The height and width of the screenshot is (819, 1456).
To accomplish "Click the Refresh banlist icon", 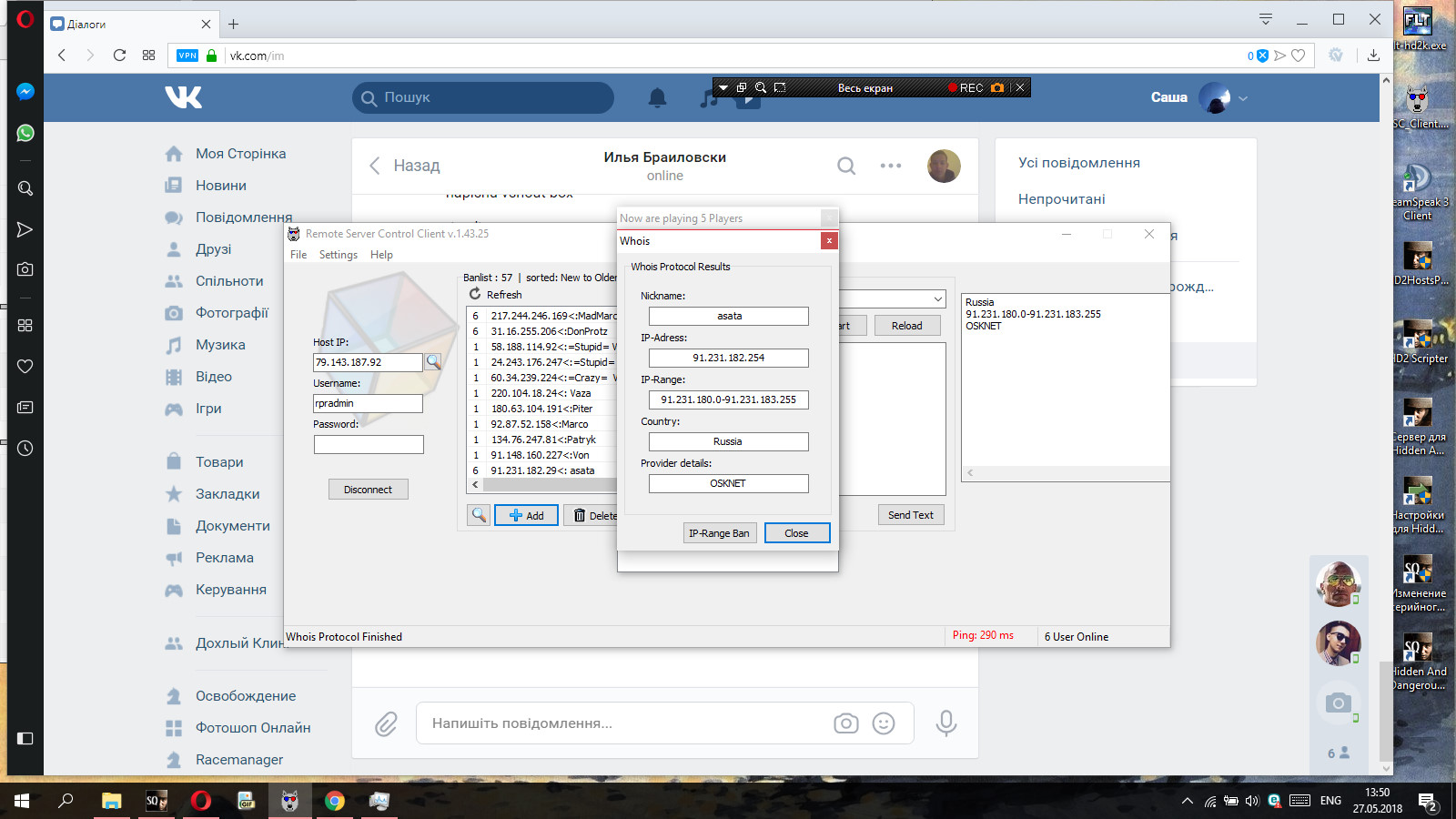I will click(x=475, y=294).
